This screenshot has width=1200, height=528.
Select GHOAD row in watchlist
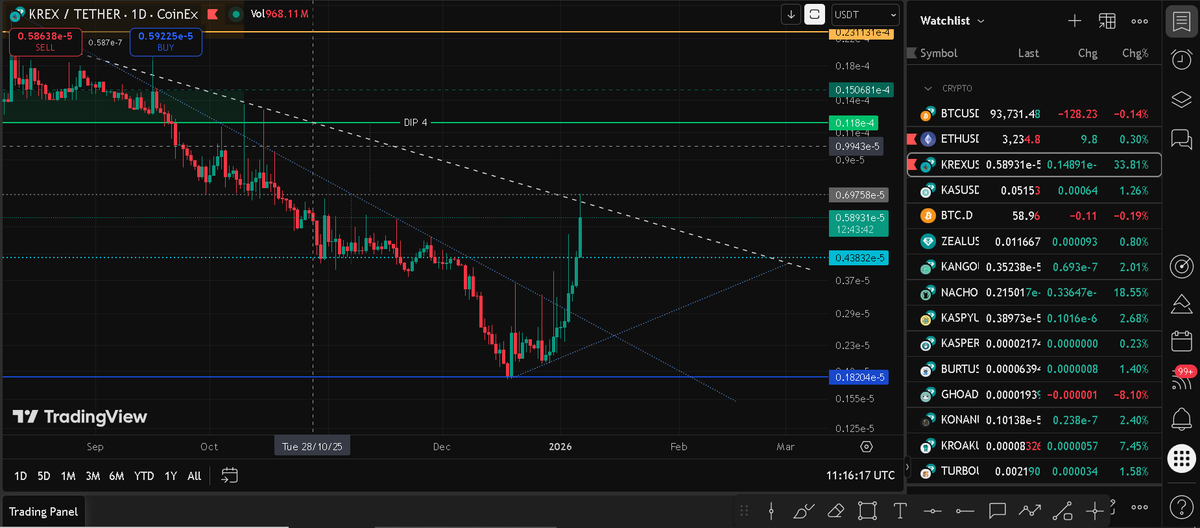pyautogui.click(x=1034, y=394)
